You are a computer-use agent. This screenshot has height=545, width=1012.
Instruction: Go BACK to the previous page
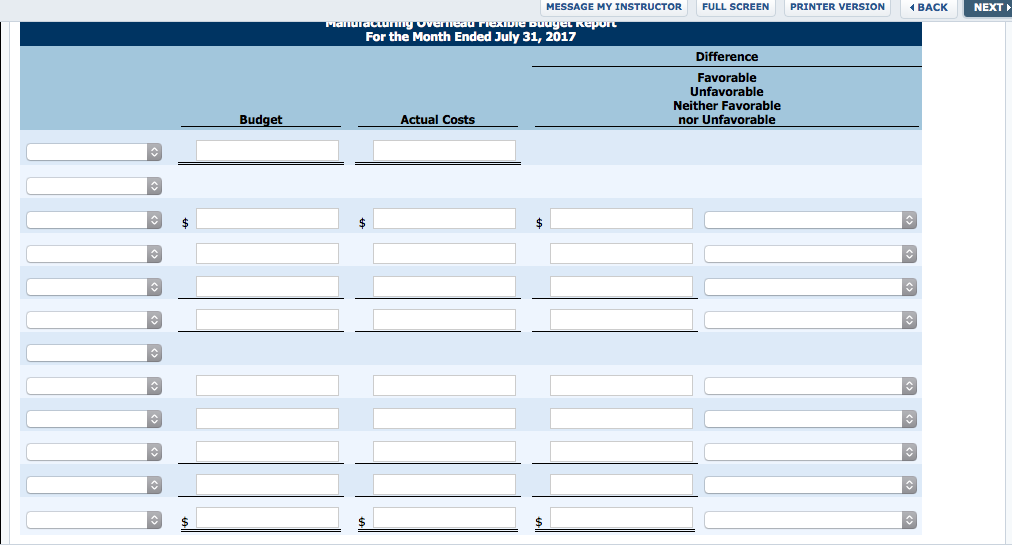pos(928,8)
